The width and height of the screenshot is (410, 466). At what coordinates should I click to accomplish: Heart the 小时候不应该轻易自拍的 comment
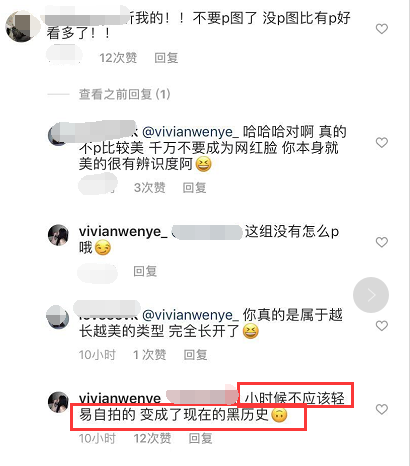(382, 409)
